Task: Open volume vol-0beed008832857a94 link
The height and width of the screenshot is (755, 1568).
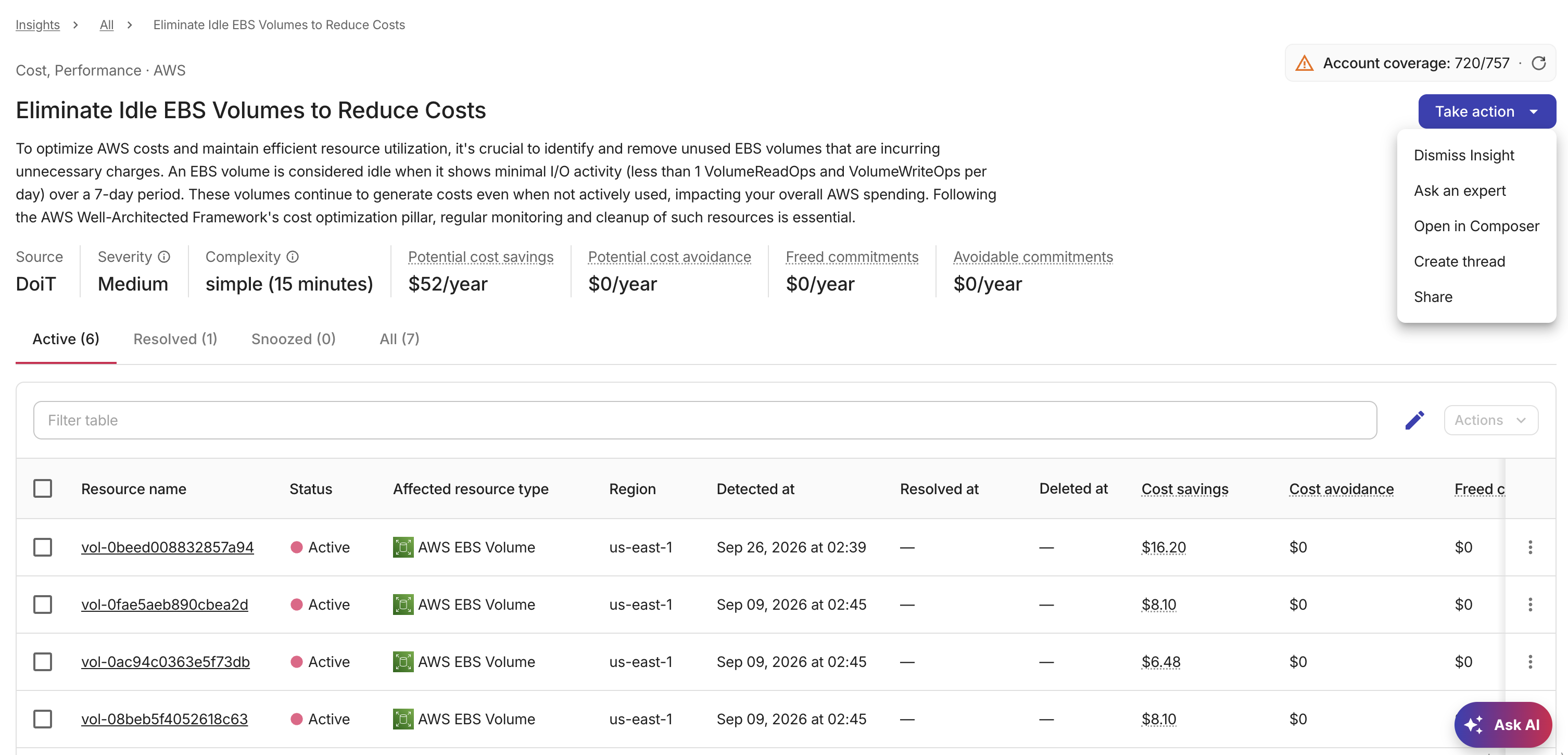Action: tap(168, 547)
